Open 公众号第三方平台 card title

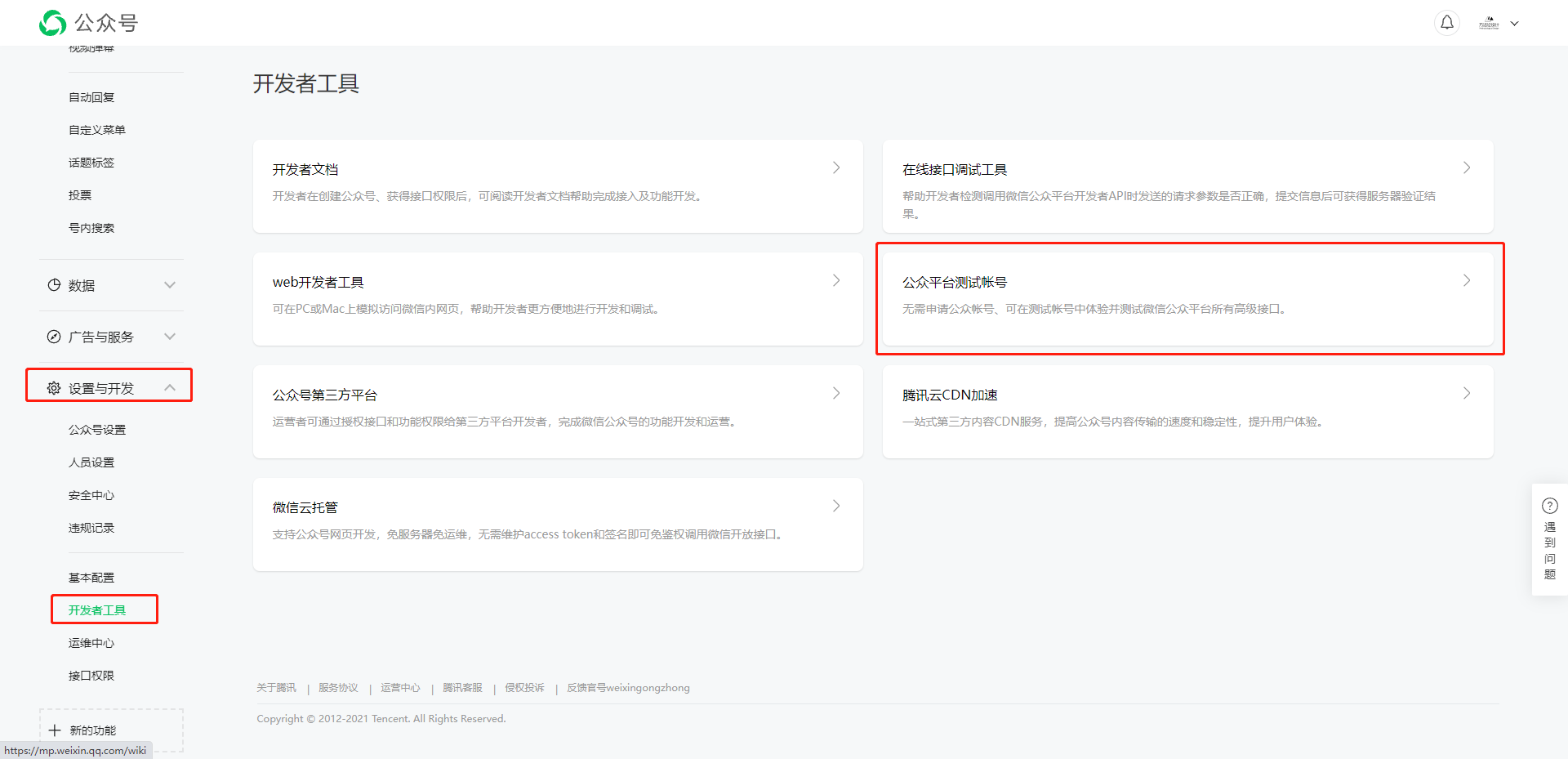(x=325, y=395)
